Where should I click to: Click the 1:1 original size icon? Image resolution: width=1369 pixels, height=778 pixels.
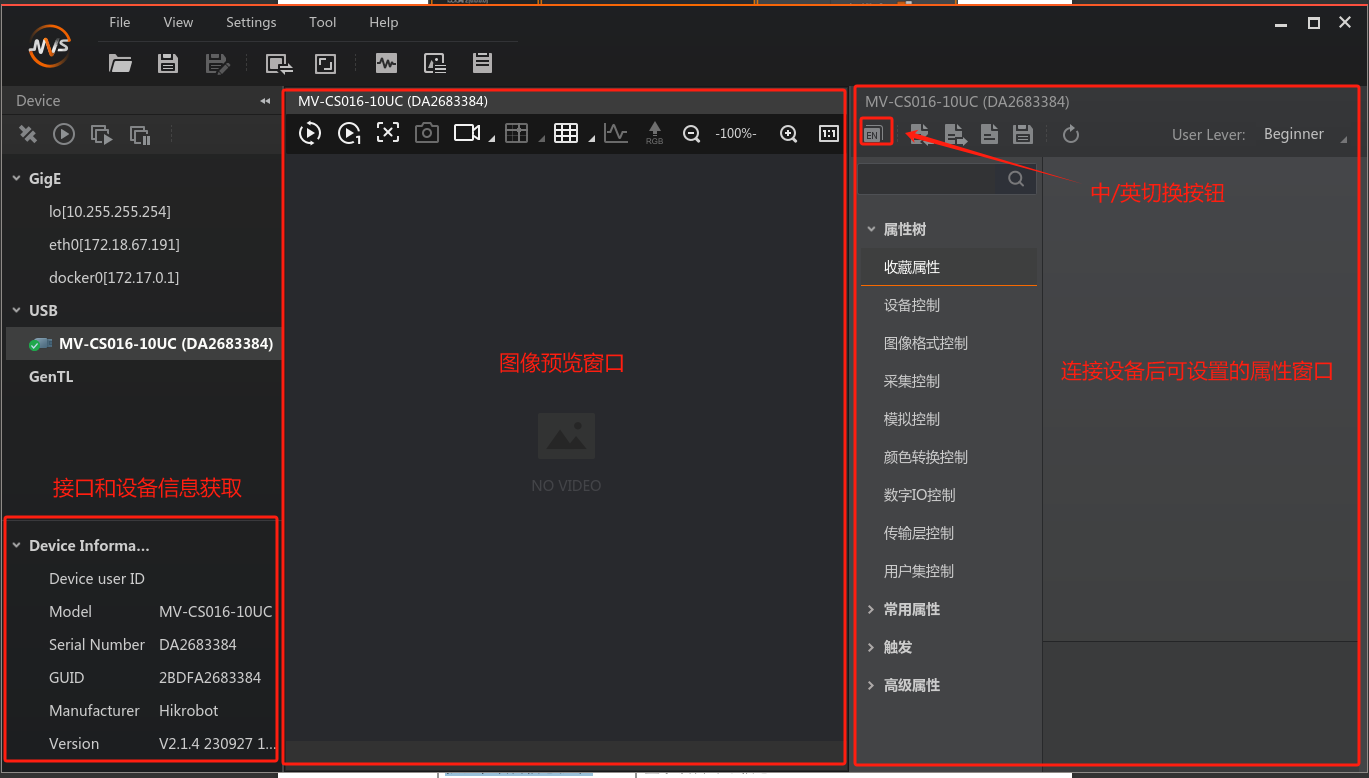pyautogui.click(x=829, y=134)
